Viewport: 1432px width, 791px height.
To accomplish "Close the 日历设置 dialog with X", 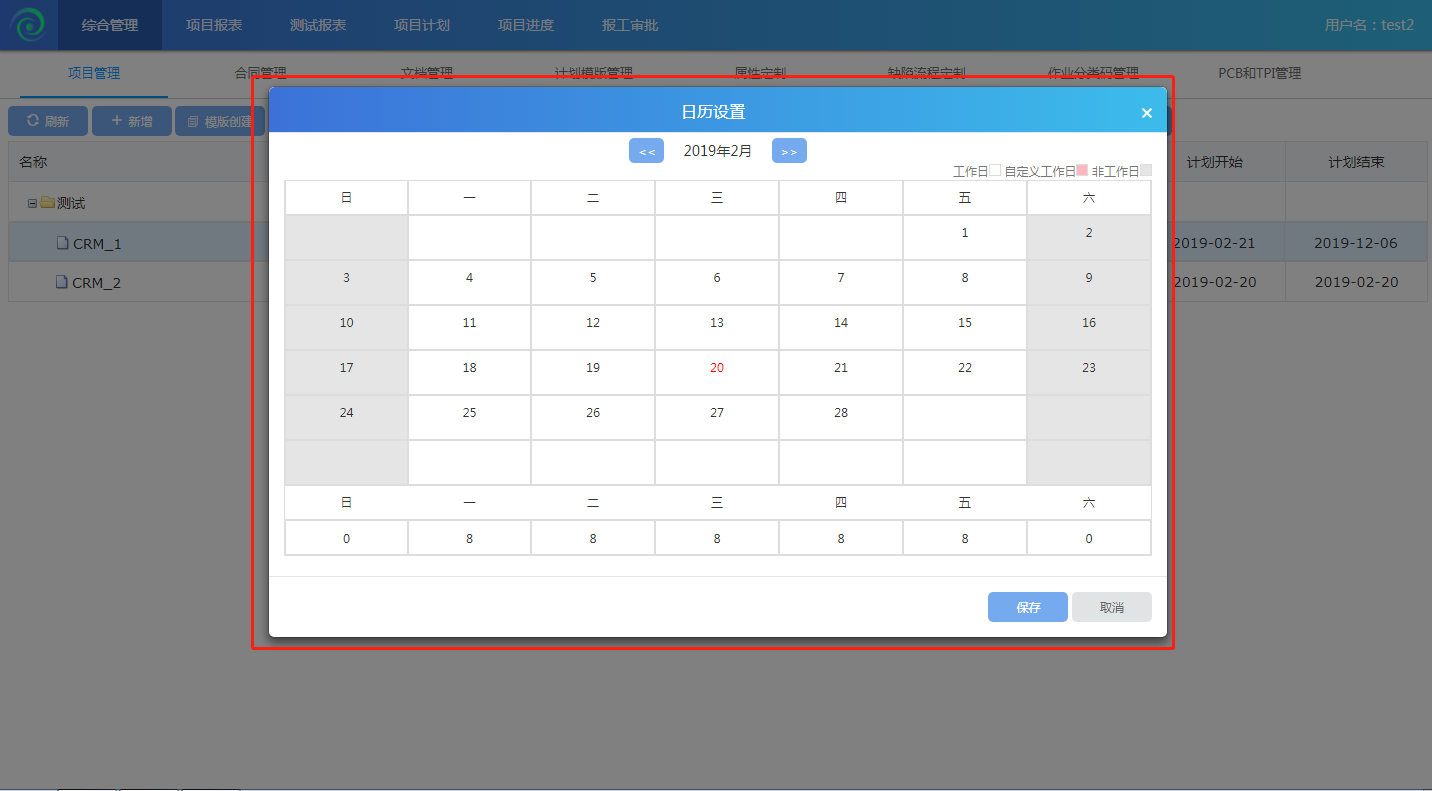I will pos(1146,113).
